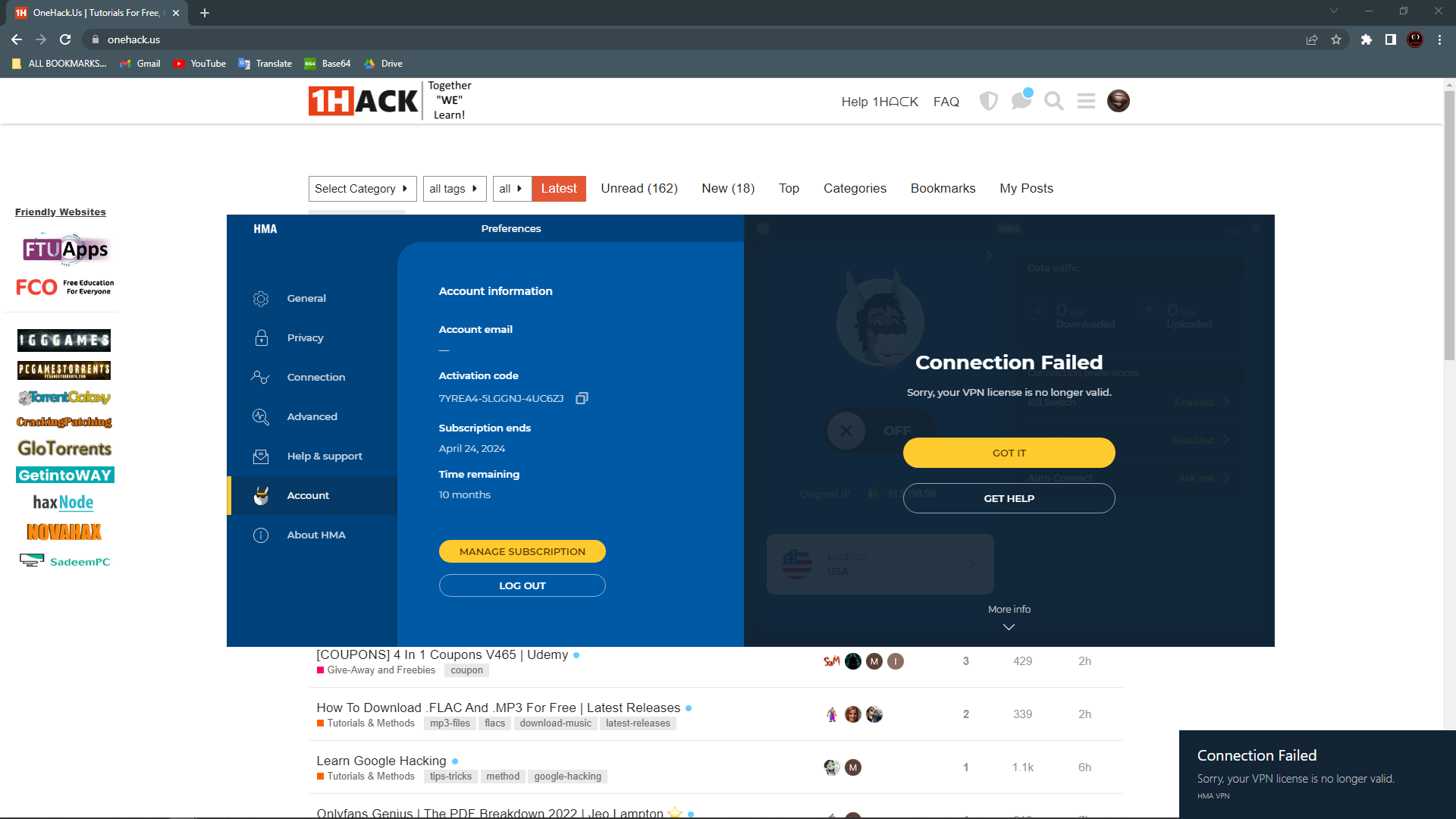Bookmark this page with star icon

click(1336, 39)
